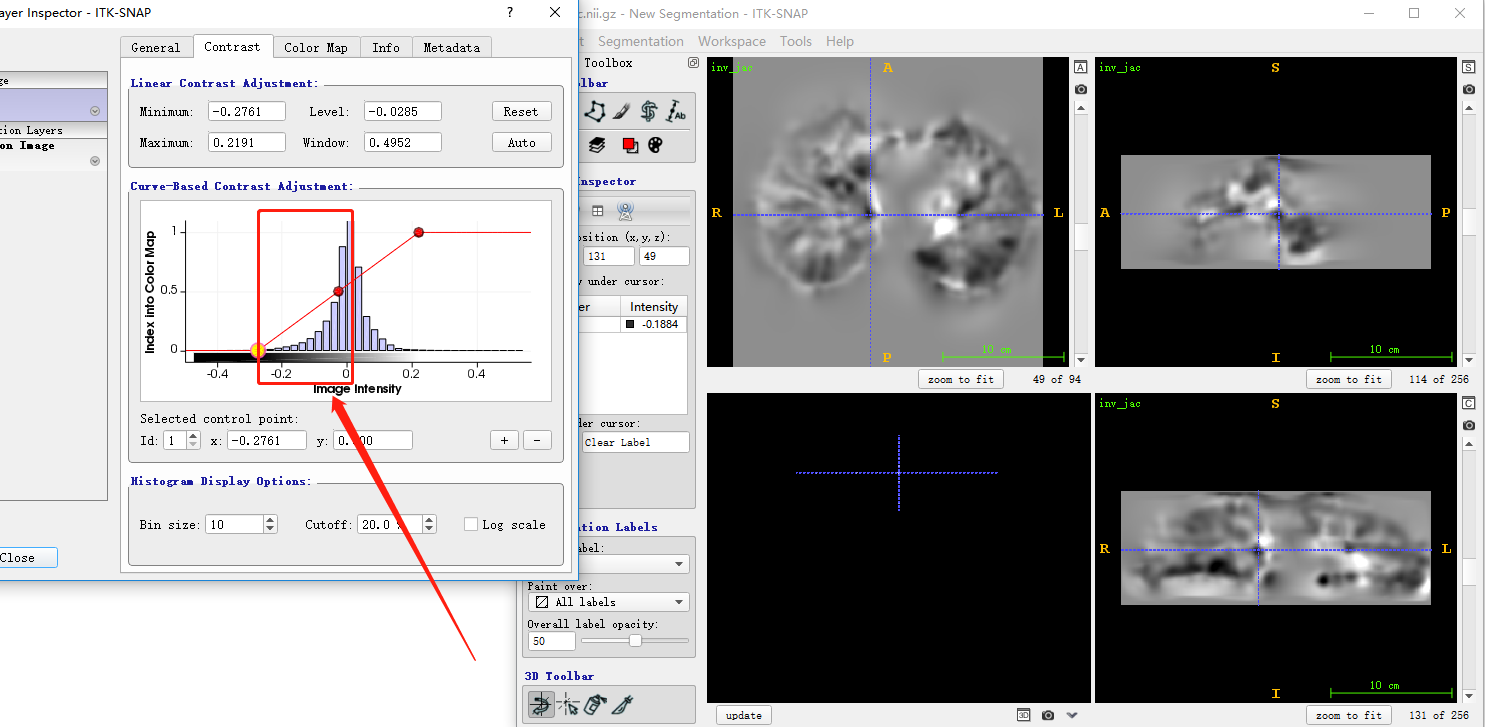This screenshot has height=727, width=1485.
Task: Open the voxel table inspector icon
Action: click(x=598, y=210)
